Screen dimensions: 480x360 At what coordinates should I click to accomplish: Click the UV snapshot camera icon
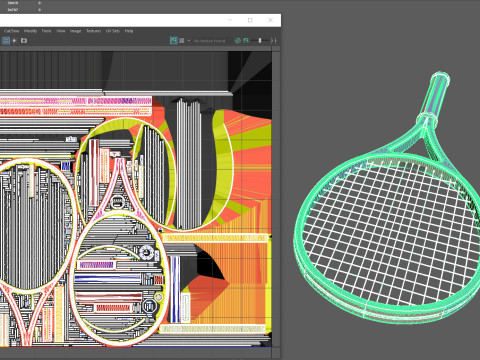pos(24,41)
